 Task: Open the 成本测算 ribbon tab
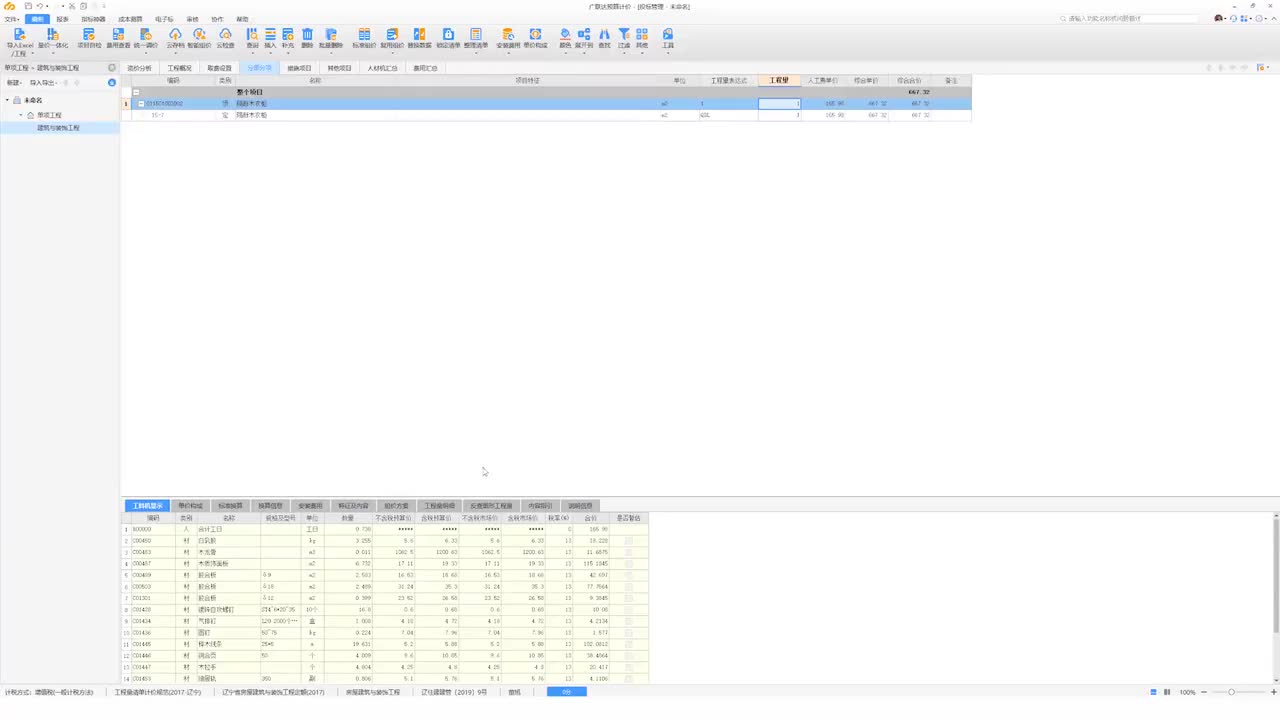coord(130,19)
